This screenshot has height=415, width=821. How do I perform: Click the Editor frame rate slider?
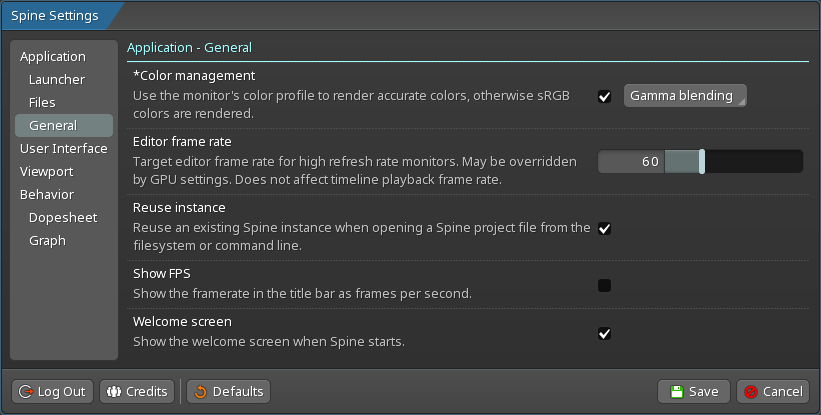pyautogui.click(x=700, y=161)
